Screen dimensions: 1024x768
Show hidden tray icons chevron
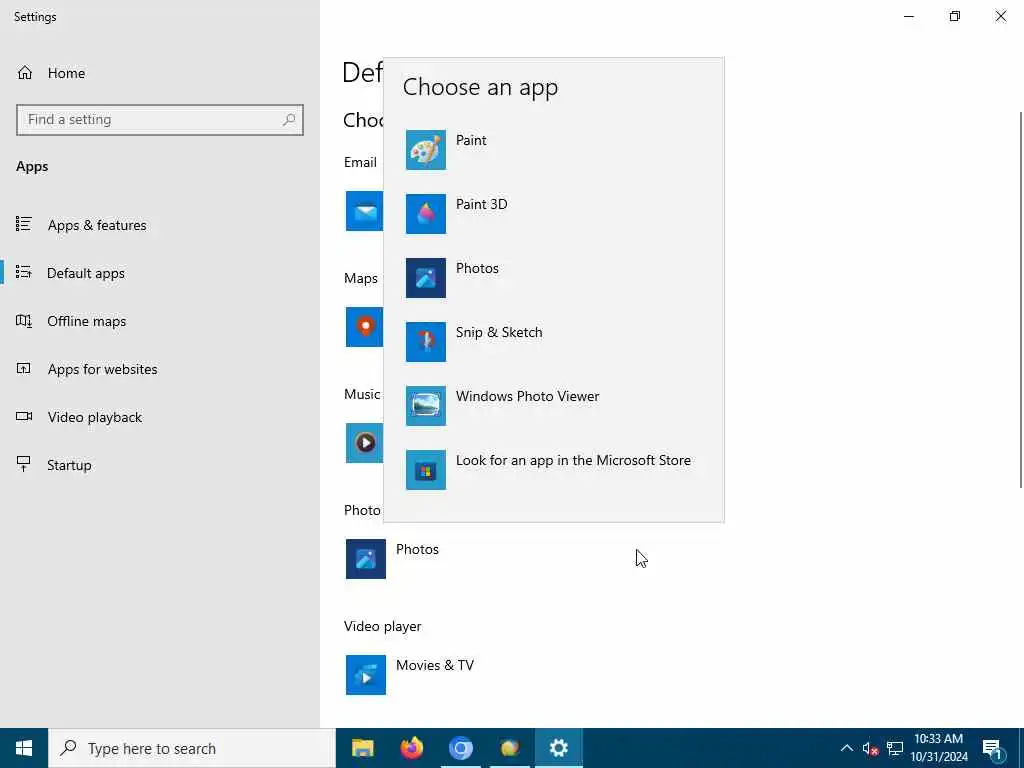846,748
